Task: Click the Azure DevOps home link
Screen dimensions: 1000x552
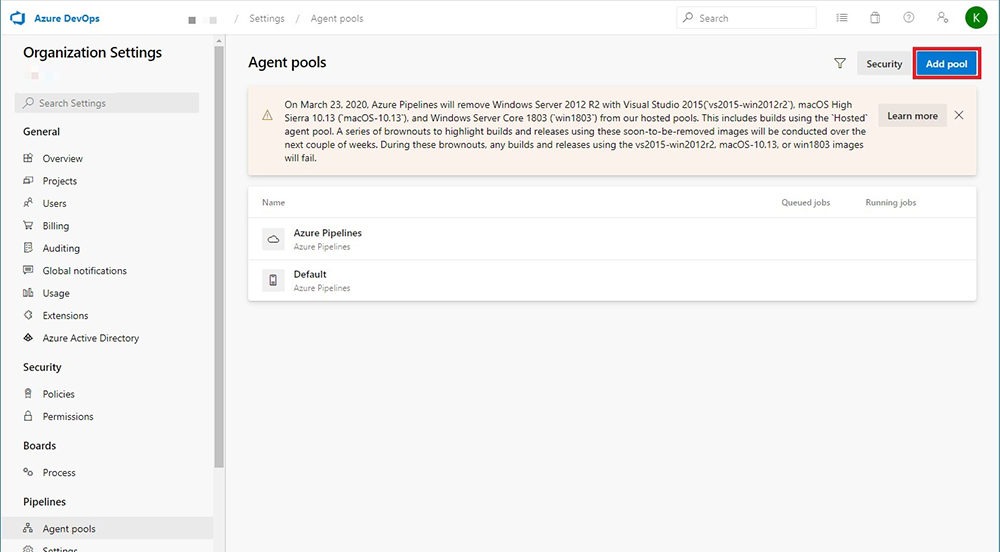Action: tap(67, 18)
